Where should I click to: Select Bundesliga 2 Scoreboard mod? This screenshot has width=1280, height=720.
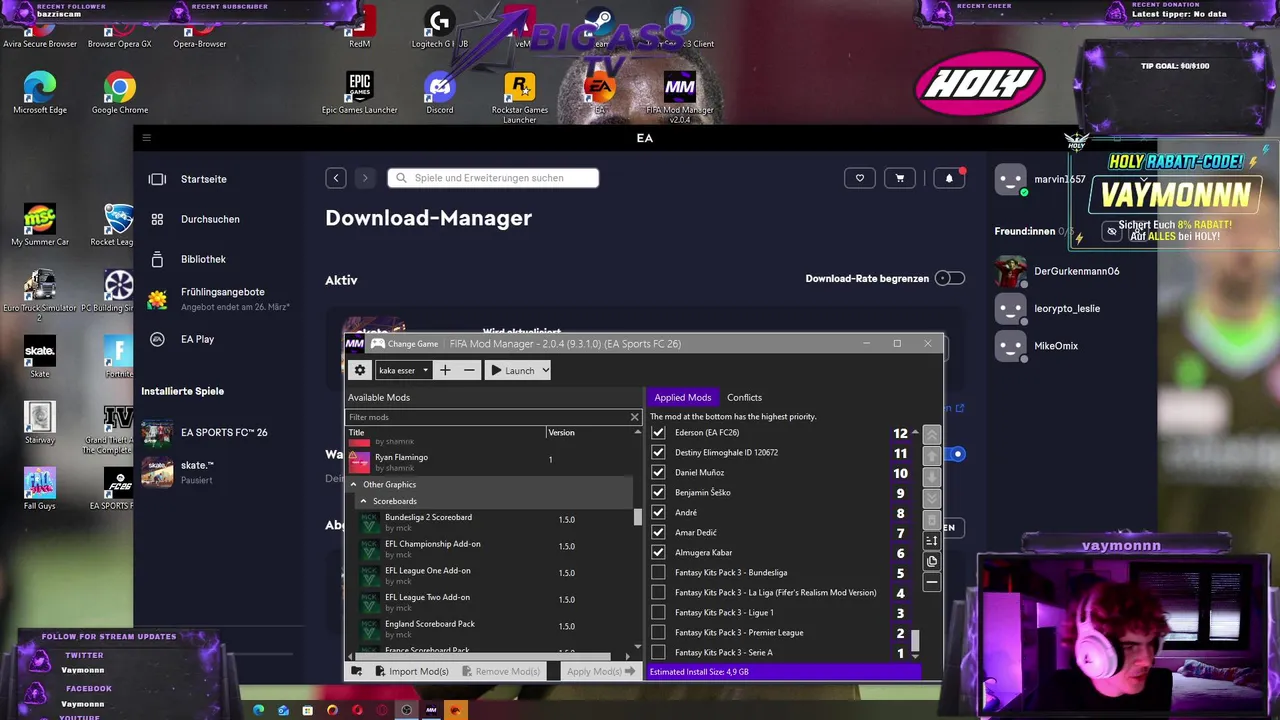tap(490, 523)
